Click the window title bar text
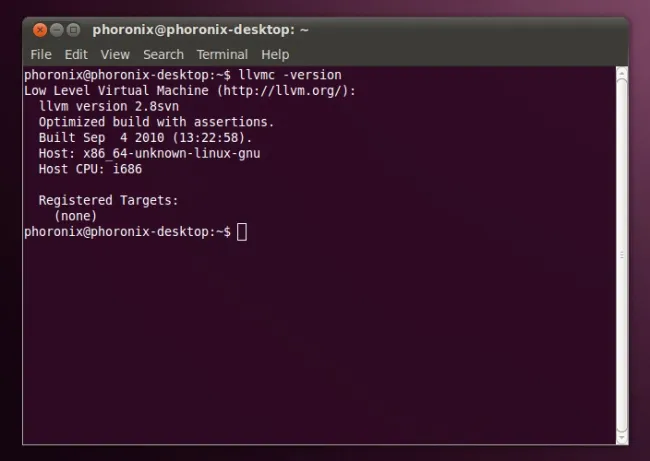This screenshot has width=650, height=461. pyautogui.click(x=198, y=30)
